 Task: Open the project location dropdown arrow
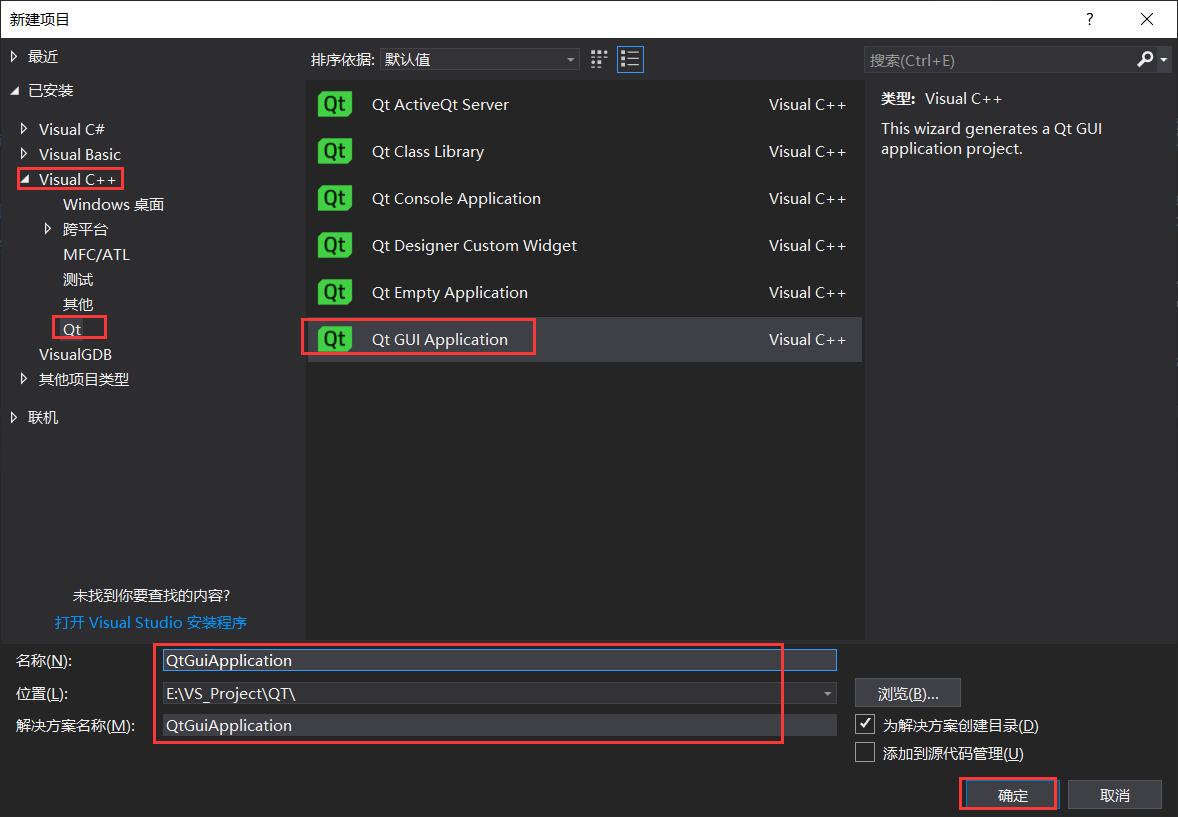(827, 692)
